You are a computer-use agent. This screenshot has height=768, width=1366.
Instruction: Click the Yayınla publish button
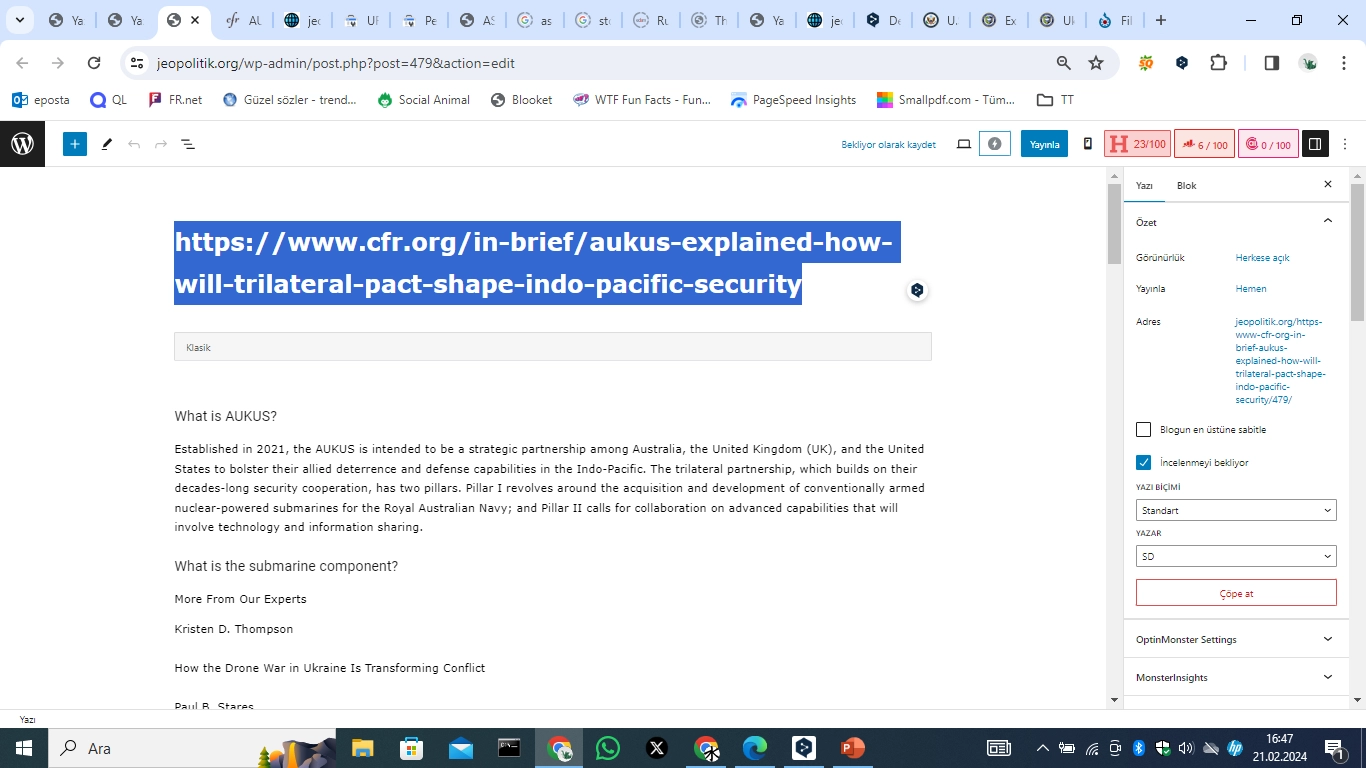tap(1044, 144)
